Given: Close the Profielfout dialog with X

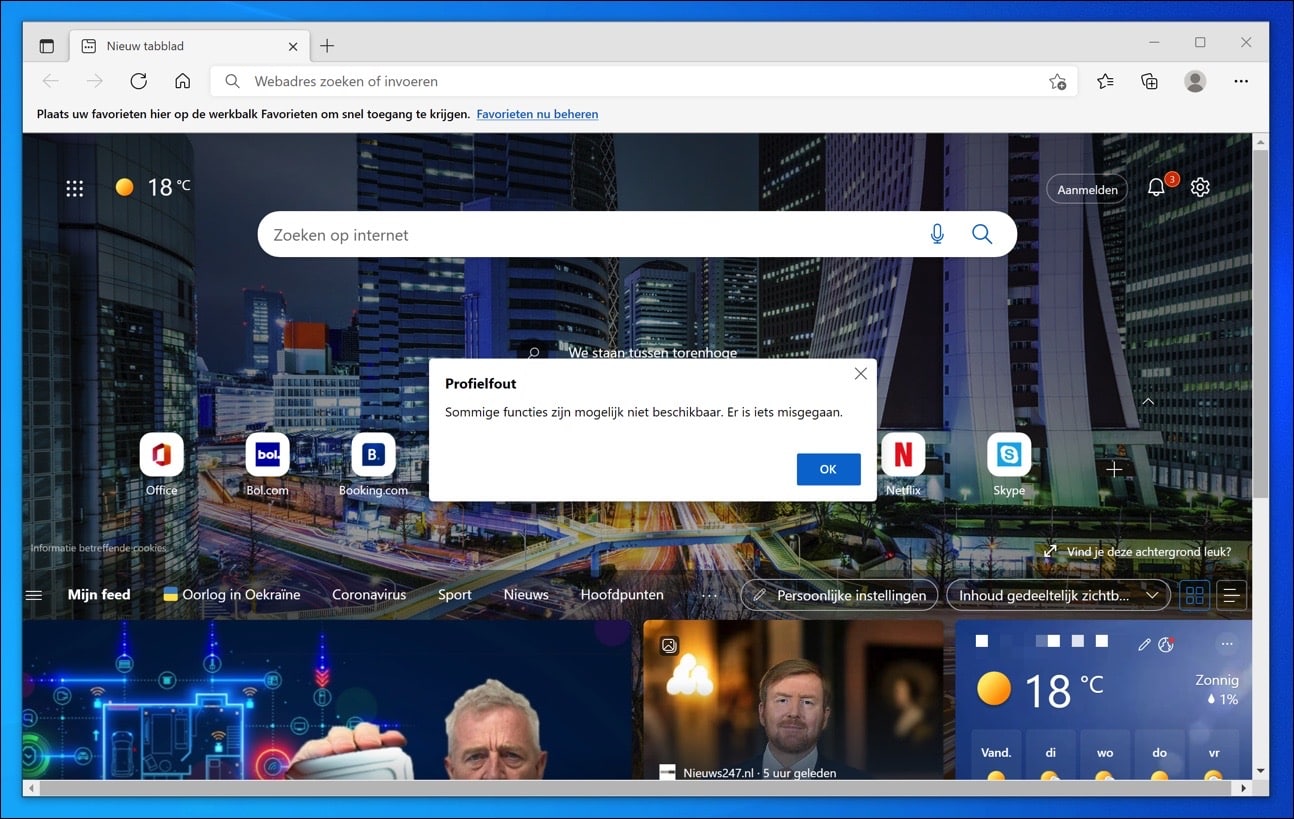Looking at the screenshot, I should click(x=860, y=374).
